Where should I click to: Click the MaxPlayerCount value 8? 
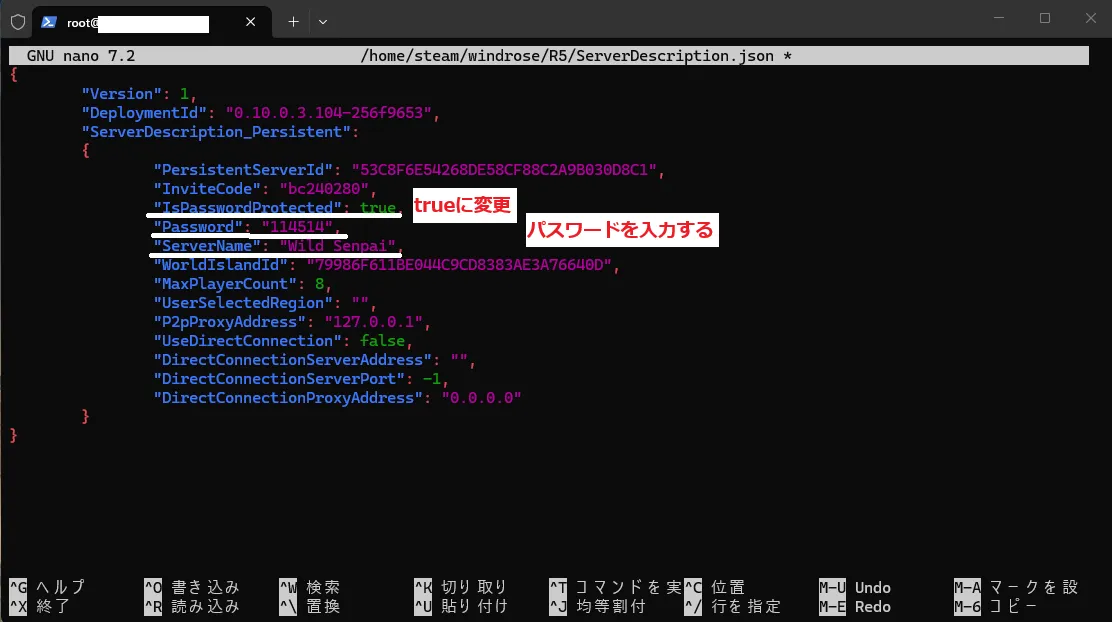click(319, 284)
